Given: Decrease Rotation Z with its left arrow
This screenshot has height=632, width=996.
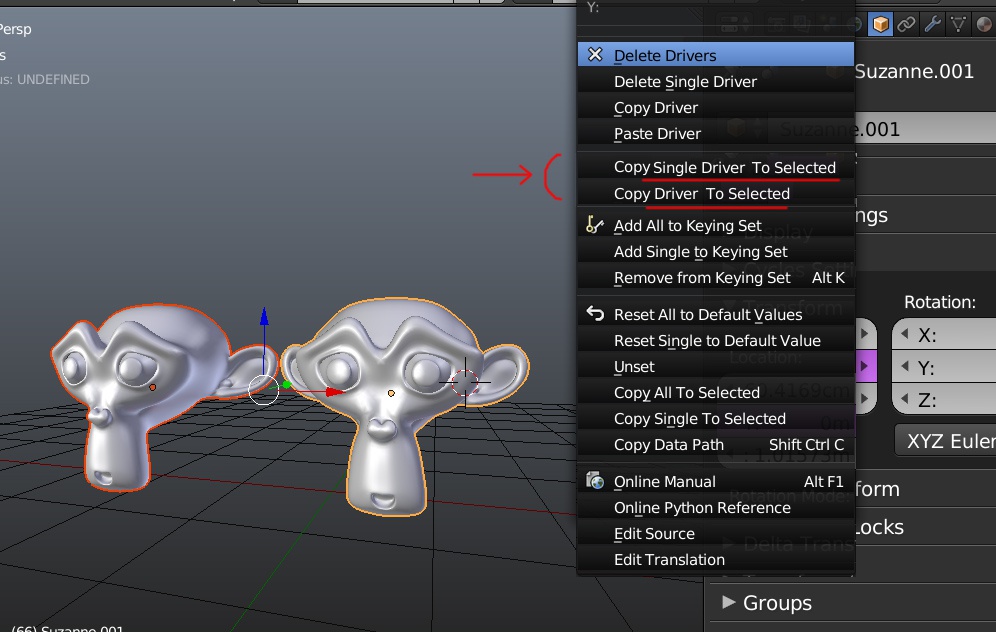Looking at the screenshot, I should point(905,399).
